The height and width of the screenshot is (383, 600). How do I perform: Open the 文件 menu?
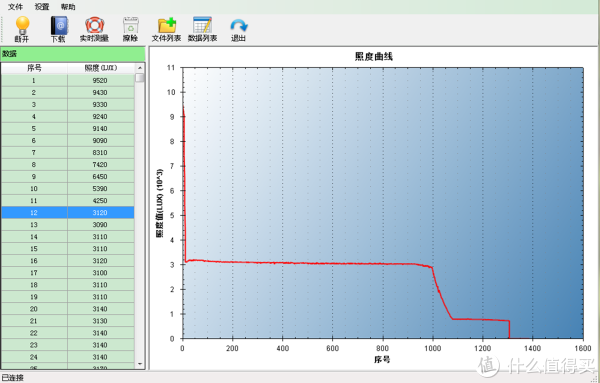coord(15,7)
